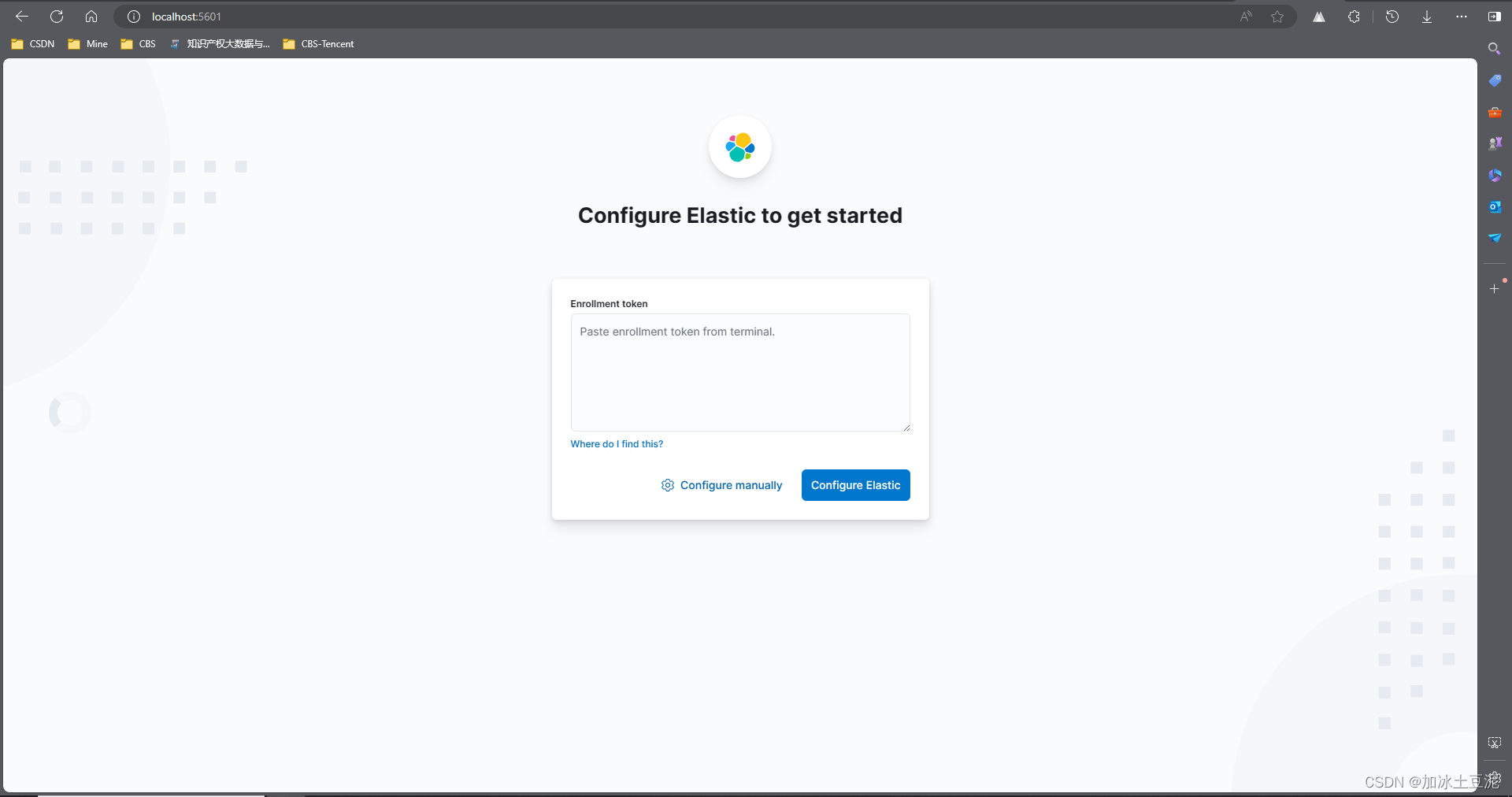The height and width of the screenshot is (797, 1512).
Task: Open the sidebar blue tag Shopping icon
Action: pyautogui.click(x=1495, y=80)
